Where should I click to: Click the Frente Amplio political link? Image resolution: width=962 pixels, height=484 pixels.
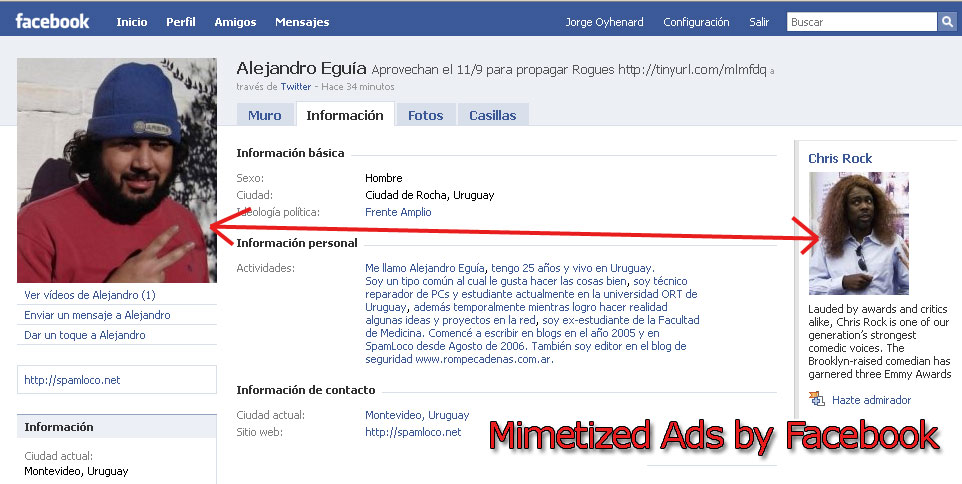click(398, 212)
